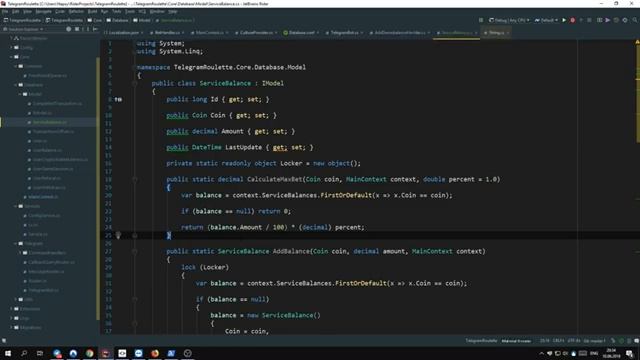Click the editor's vertical scrollbar marker strip
640x360 pixels.
pyautogui.click(x=637, y=187)
